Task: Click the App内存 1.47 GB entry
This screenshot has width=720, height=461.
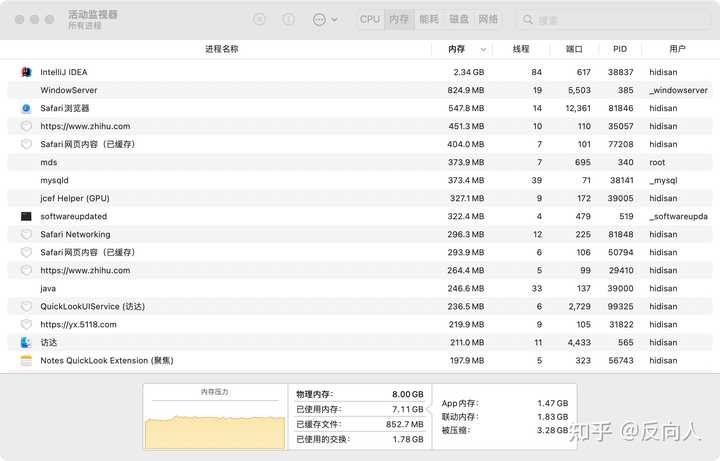Action: pos(505,403)
